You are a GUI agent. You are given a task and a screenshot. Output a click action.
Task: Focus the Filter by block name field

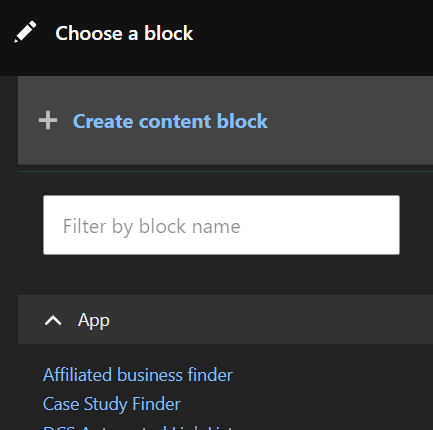pyautogui.click(x=221, y=225)
